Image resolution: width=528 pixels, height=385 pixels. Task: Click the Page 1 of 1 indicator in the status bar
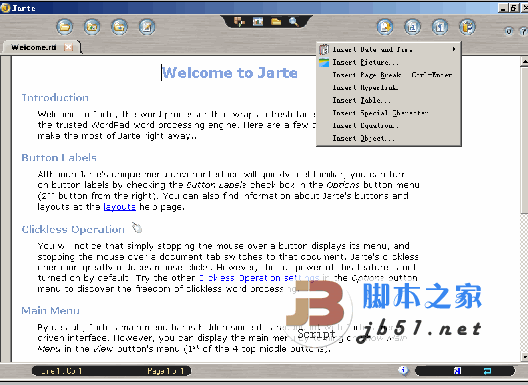pyautogui.click(x=165, y=371)
